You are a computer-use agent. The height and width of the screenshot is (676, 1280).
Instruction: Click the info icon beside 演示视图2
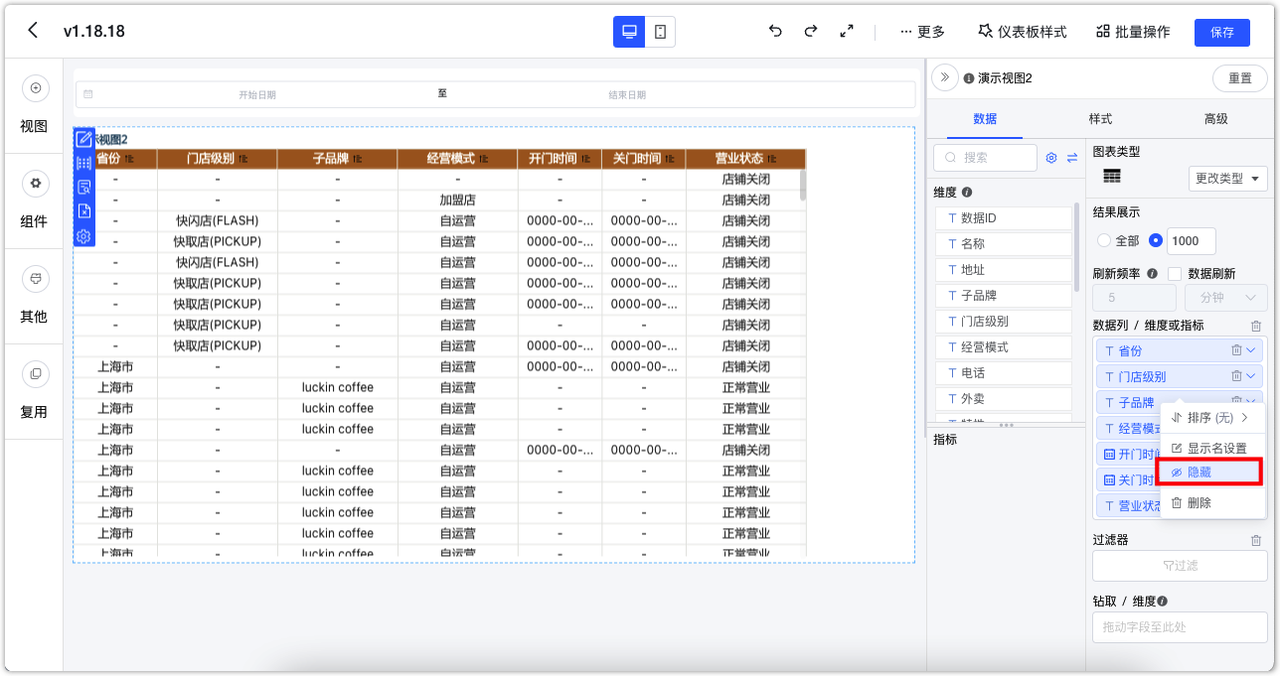(x=969, y=79)
